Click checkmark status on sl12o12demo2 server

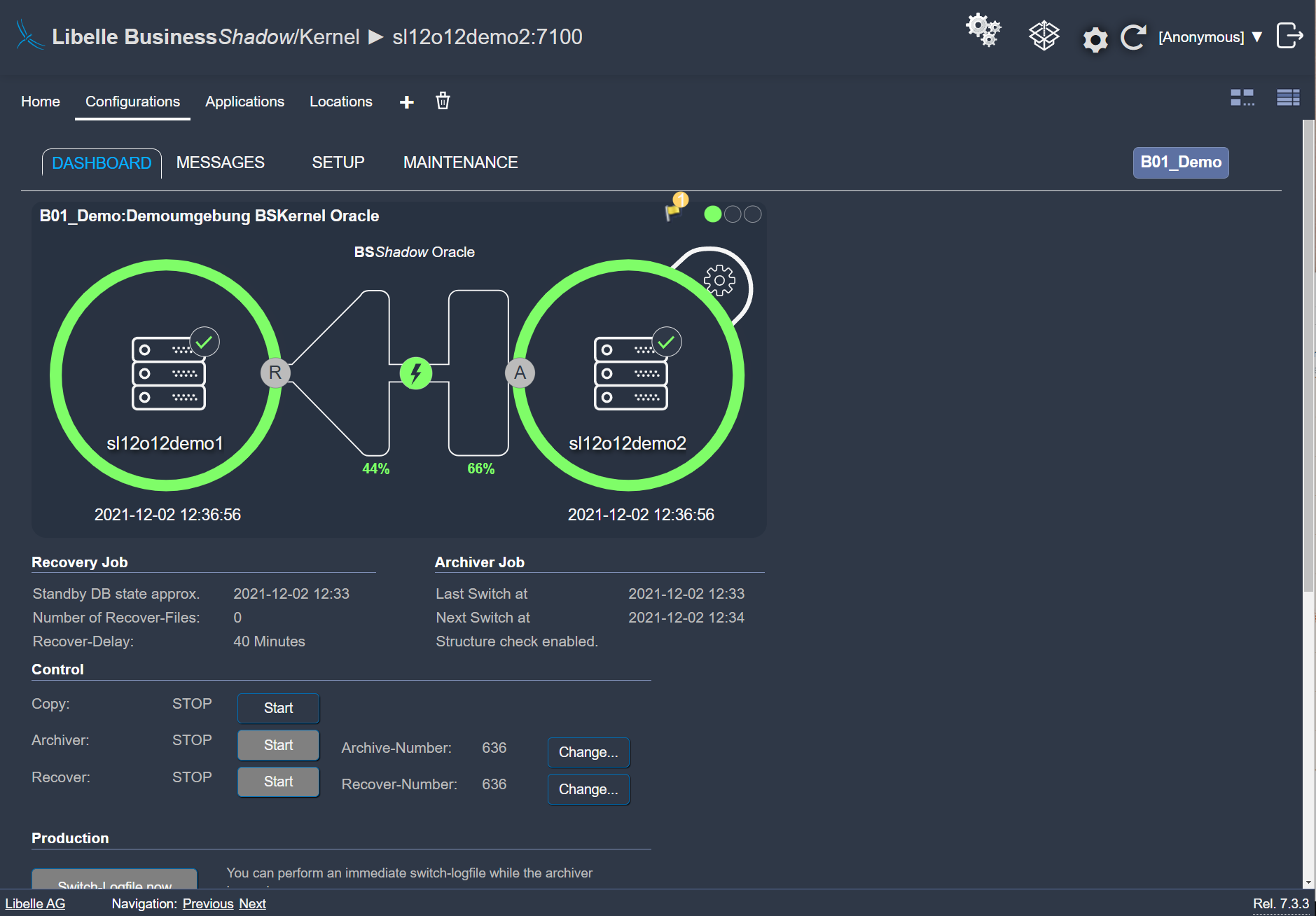667,342
